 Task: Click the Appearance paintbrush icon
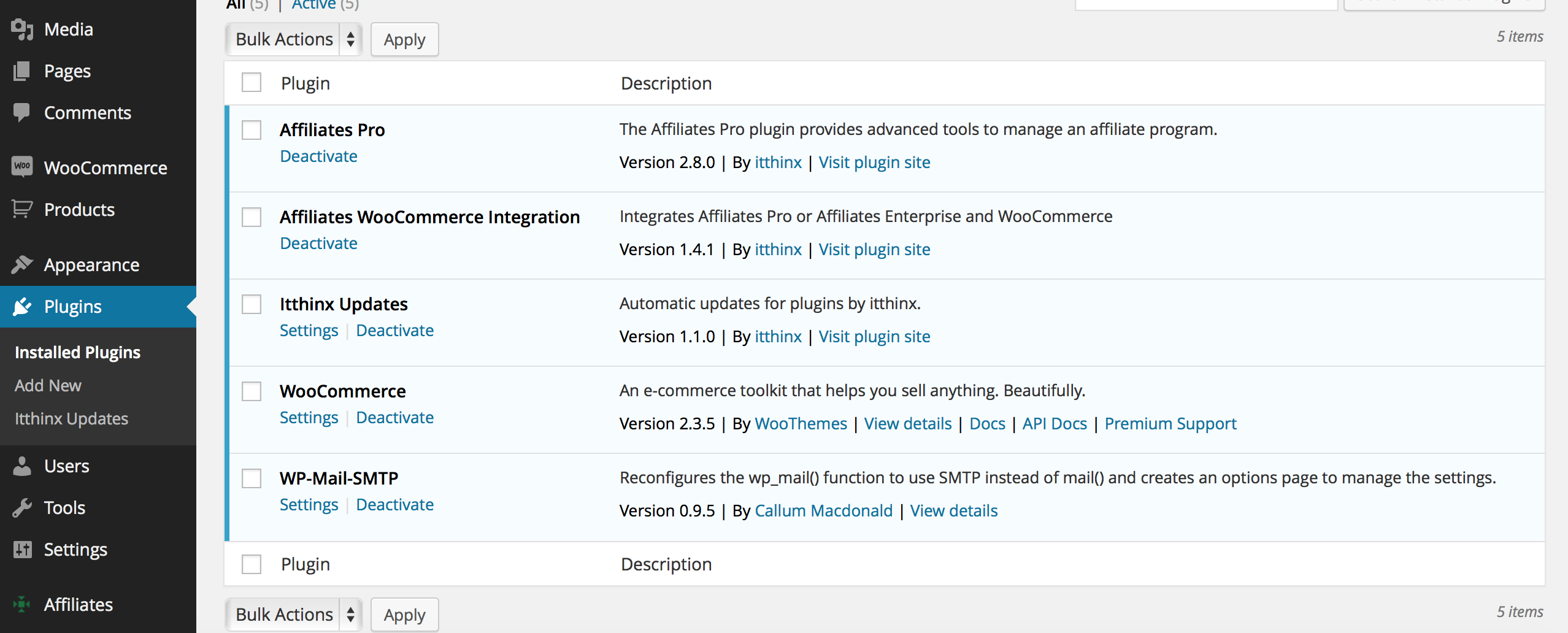coord(22,264)
